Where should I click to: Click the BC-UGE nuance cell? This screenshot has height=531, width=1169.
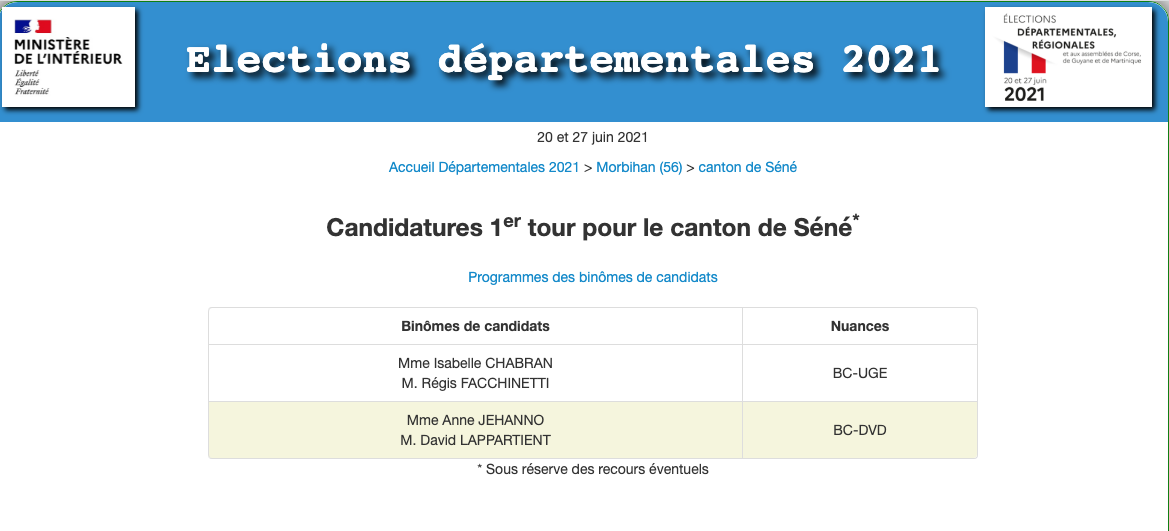859,373
